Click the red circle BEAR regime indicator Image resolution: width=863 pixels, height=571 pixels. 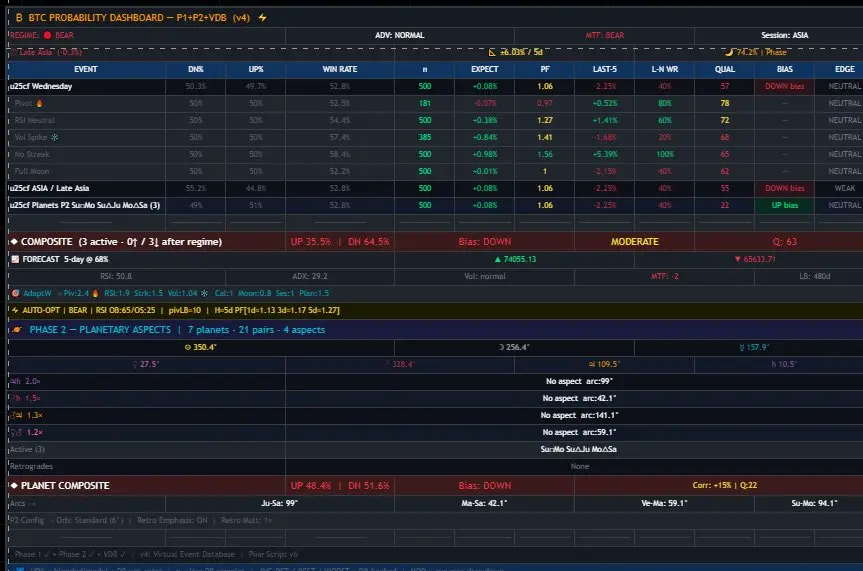click(x=47, y=35)
